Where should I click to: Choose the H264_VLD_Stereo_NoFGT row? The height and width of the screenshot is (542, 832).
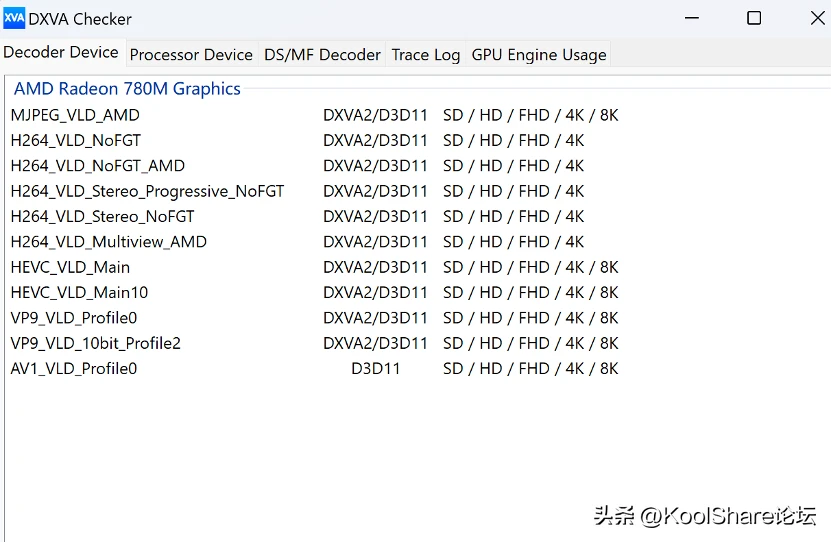(x=103, y=216)
